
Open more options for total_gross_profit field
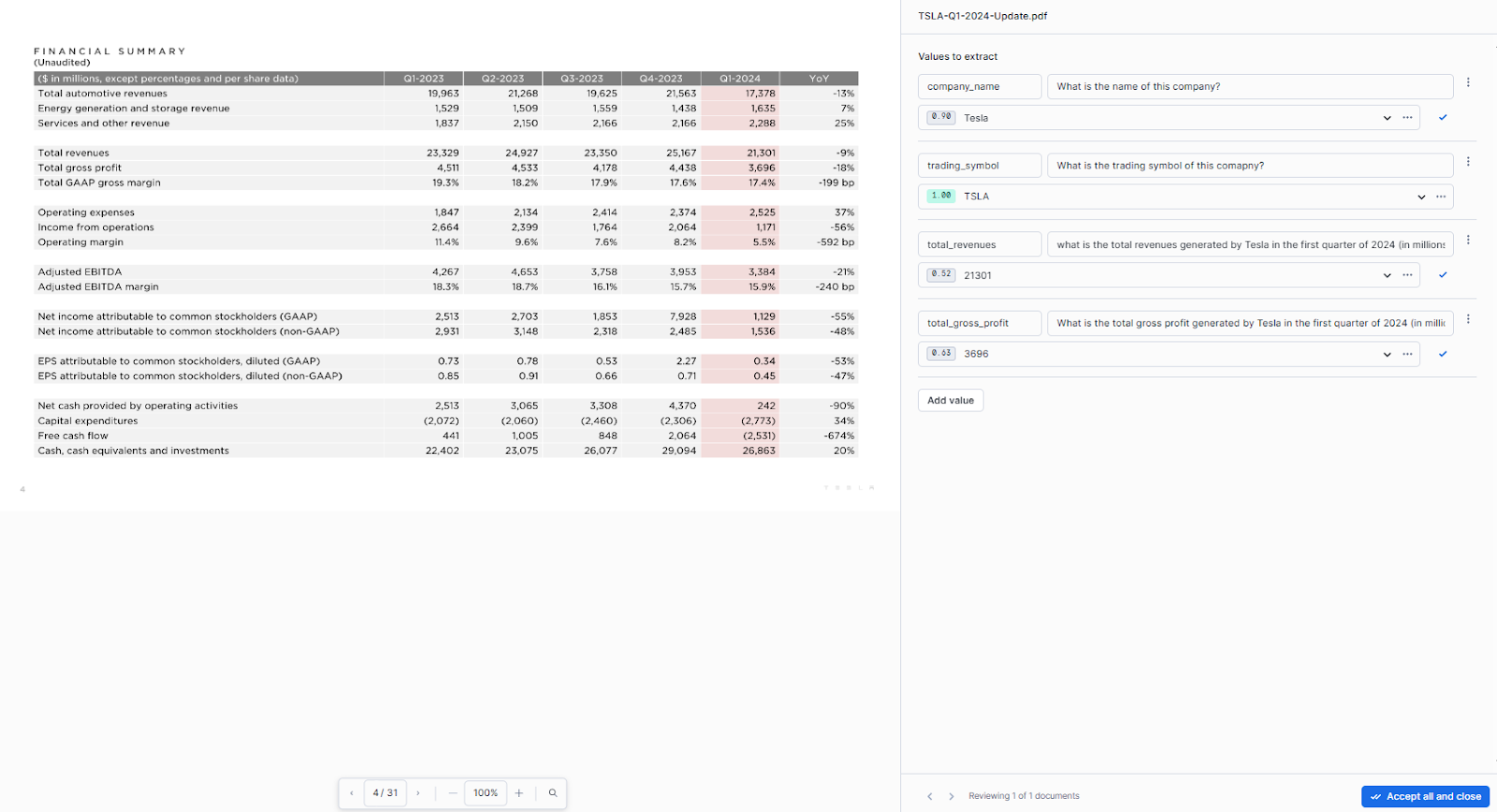click(1468, 319)
